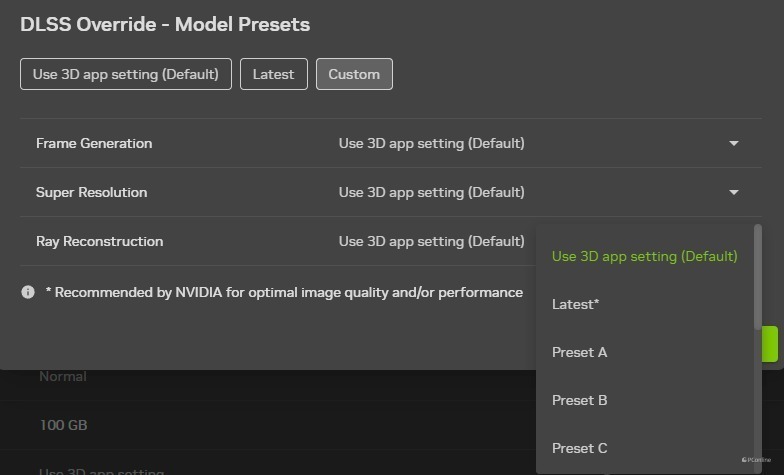Select the top 'Use 3D app setting (Default)' preset button
Viewport: 784px width, 475px height.
click(126, 74)
